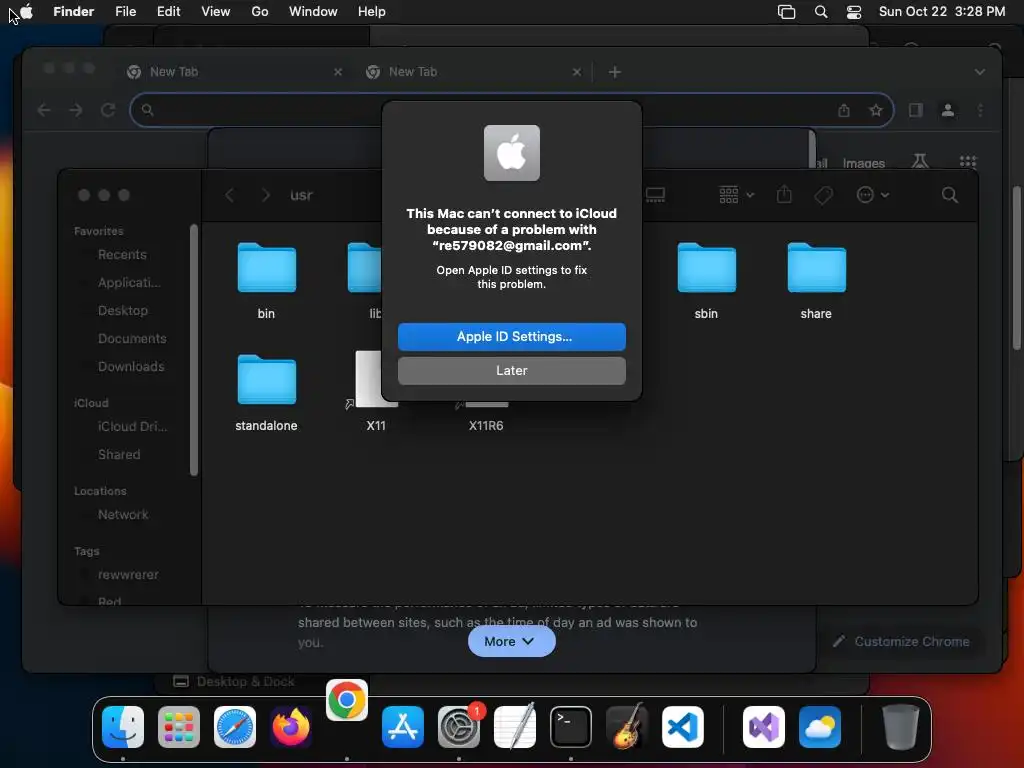Open the Go menu

(260, 11)
